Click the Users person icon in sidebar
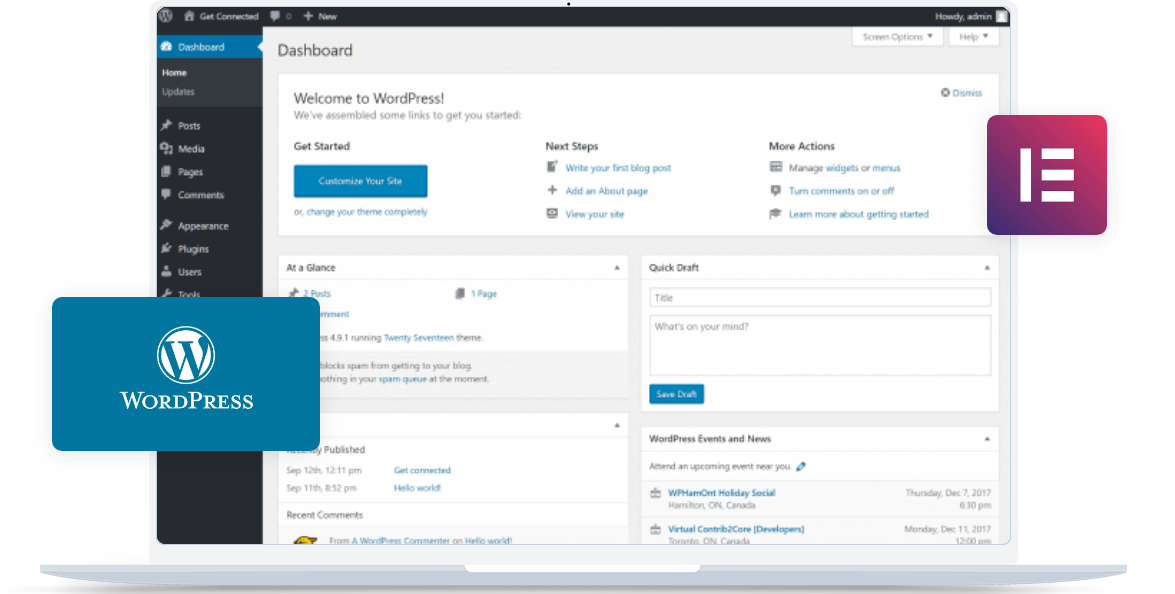 [x=166, y=271]
